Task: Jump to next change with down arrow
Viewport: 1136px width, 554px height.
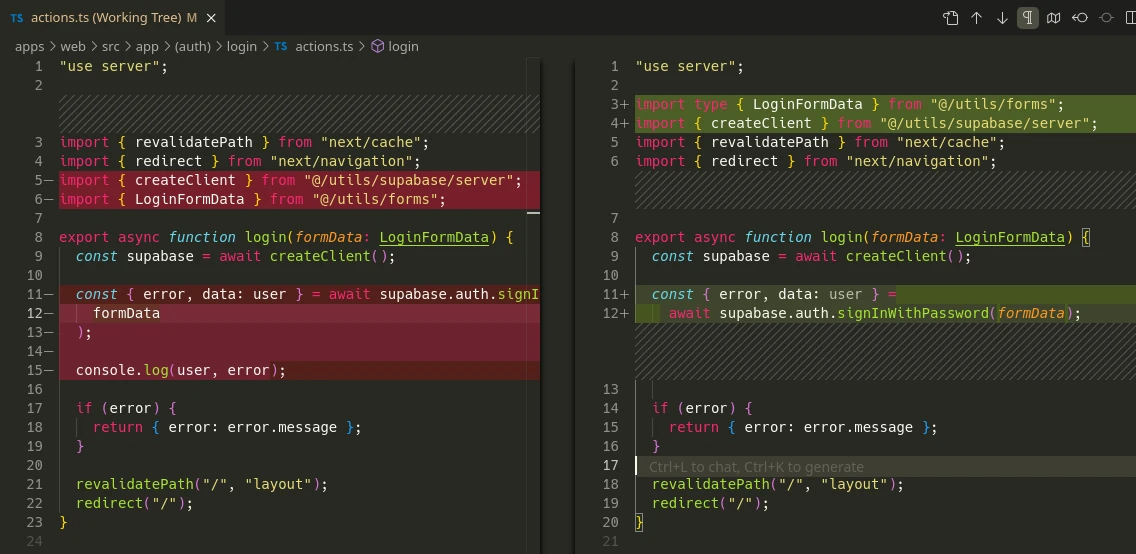Action: click(1002, 18)
